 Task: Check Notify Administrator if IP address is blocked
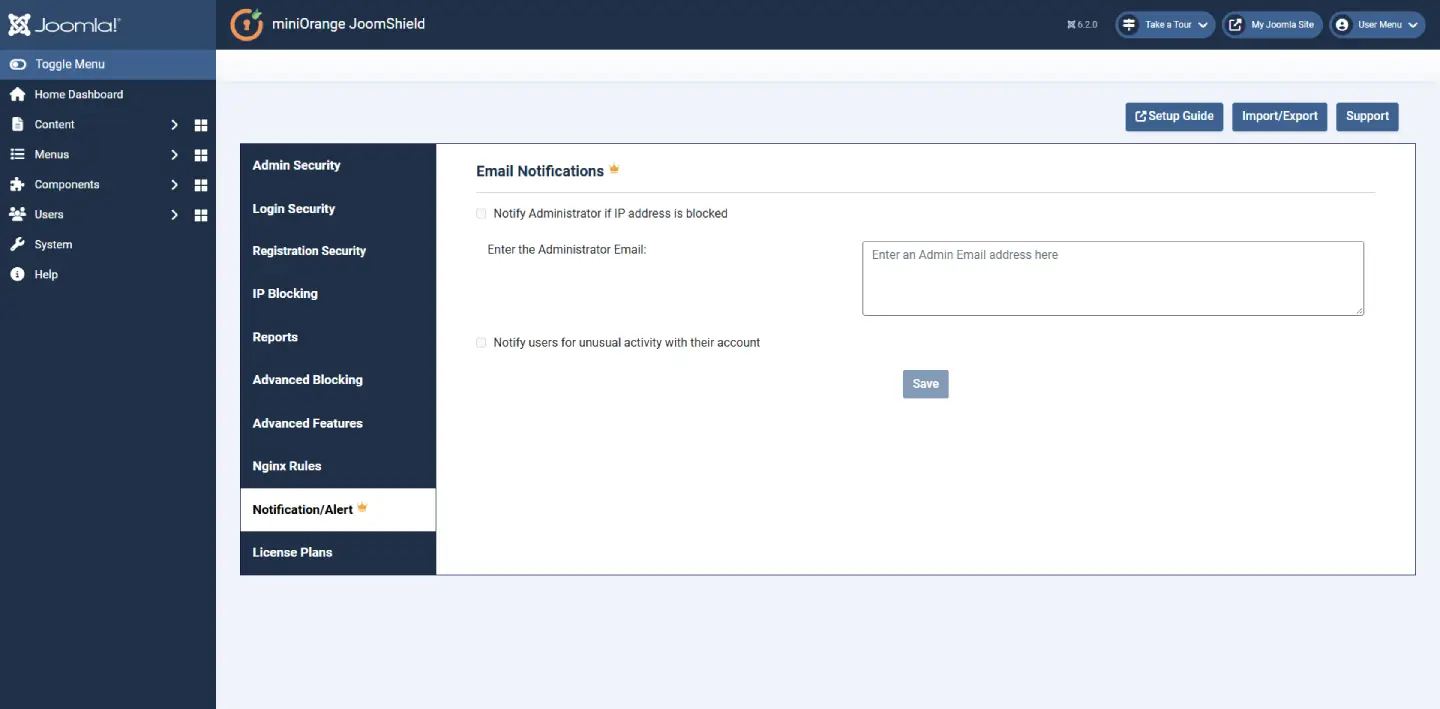pos(481,213)
